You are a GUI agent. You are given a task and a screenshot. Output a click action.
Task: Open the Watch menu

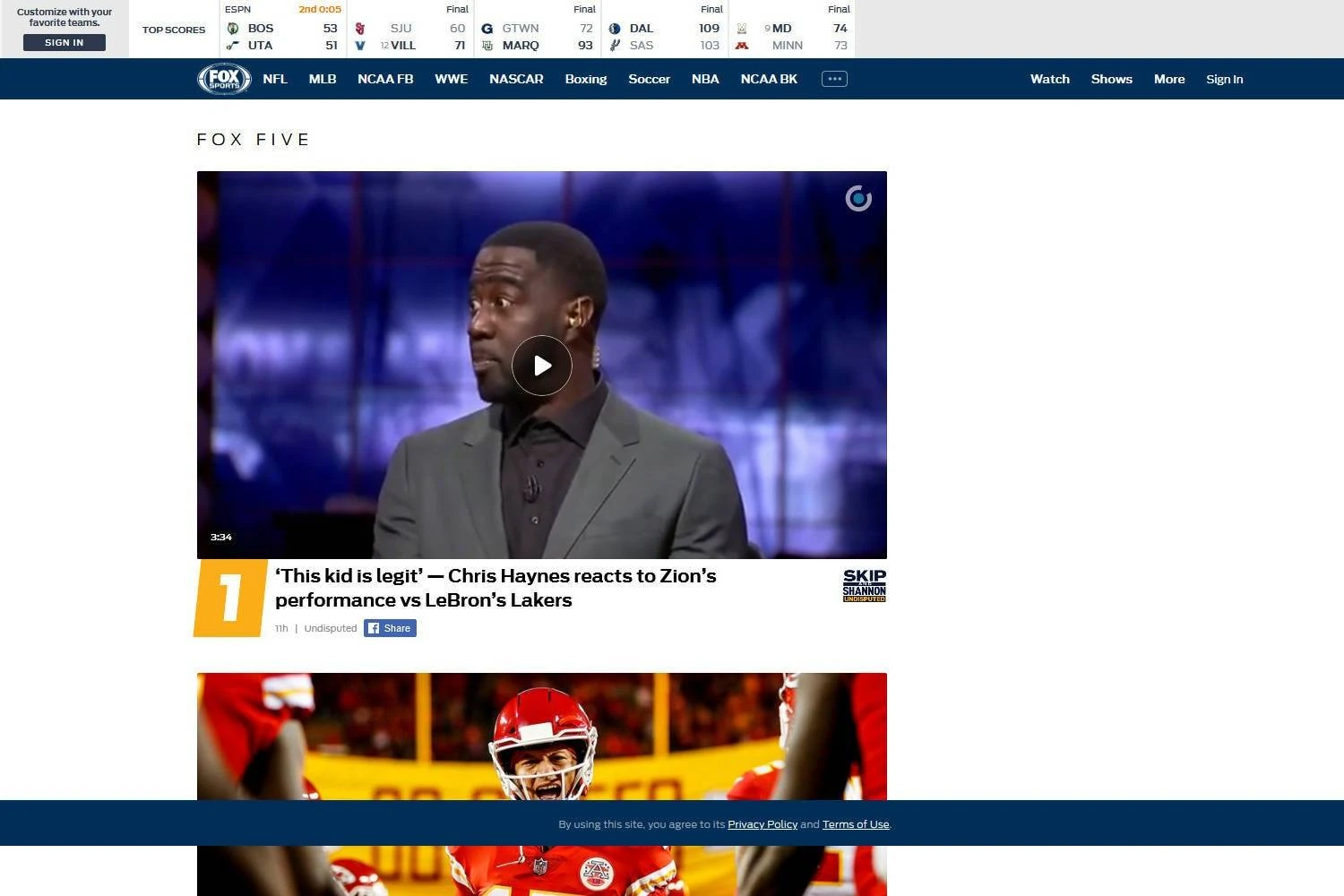1050,79
